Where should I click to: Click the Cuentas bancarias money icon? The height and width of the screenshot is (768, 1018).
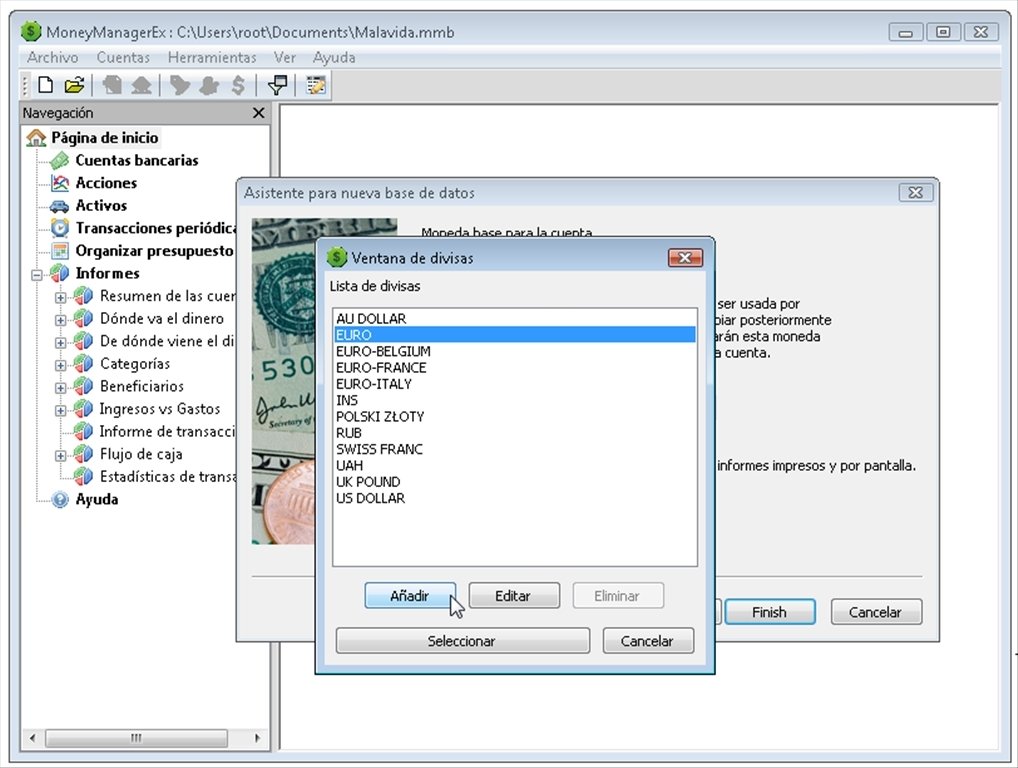(x=60, y=160)
